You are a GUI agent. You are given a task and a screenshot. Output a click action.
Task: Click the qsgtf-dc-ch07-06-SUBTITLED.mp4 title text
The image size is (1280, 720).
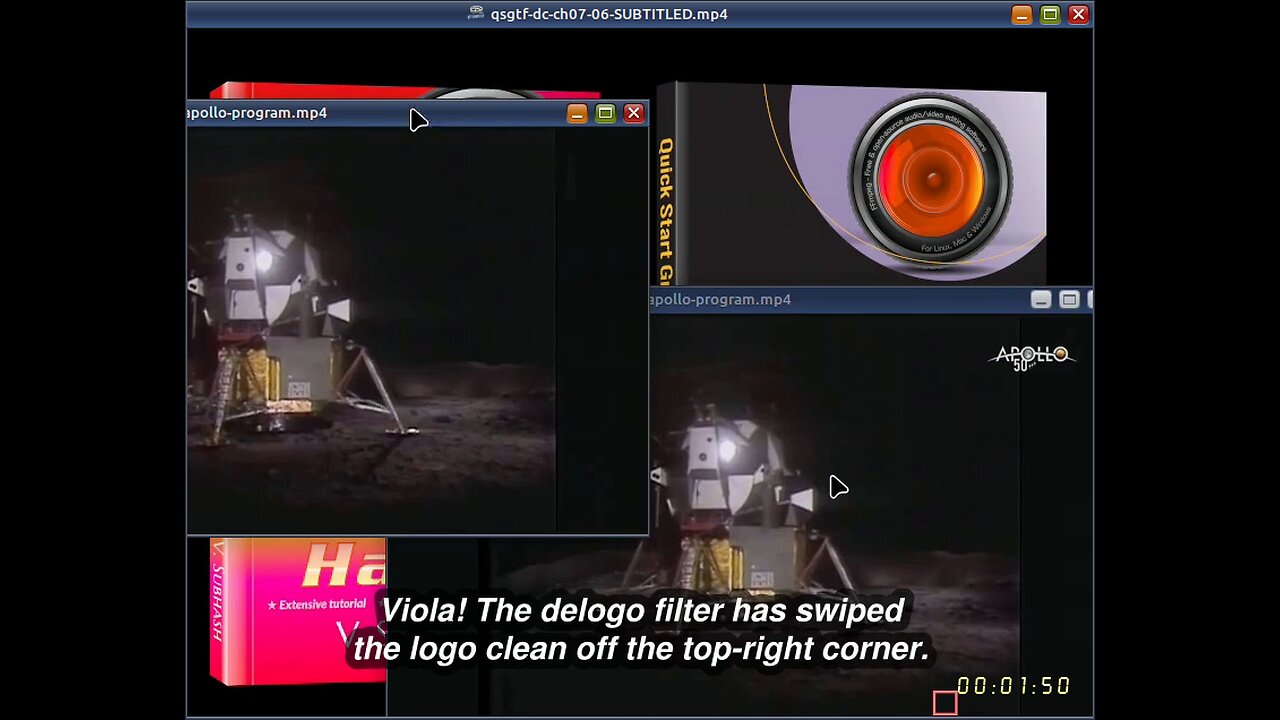pos(609,14)
